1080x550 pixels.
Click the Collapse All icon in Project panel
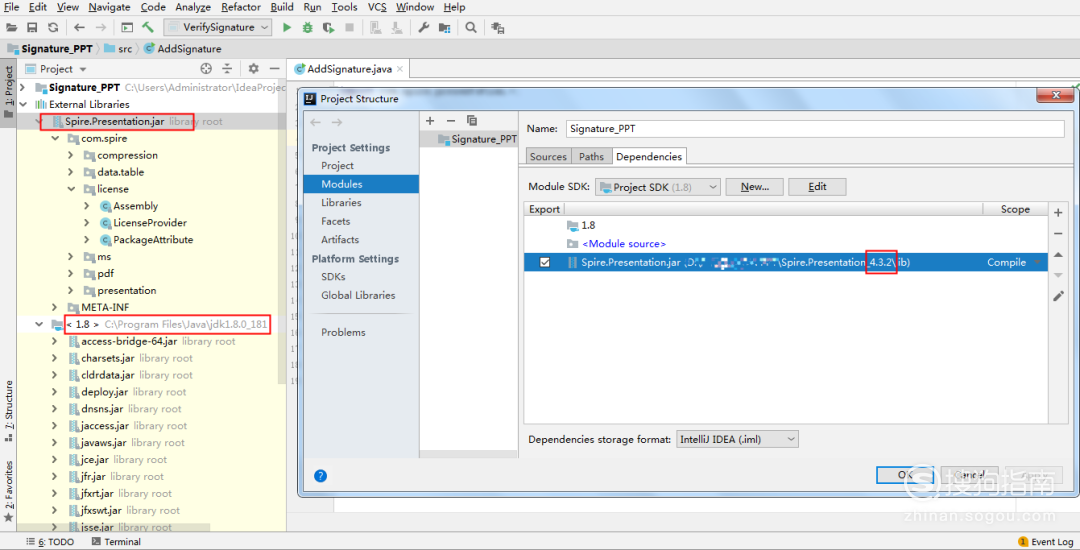click(227, 69)
